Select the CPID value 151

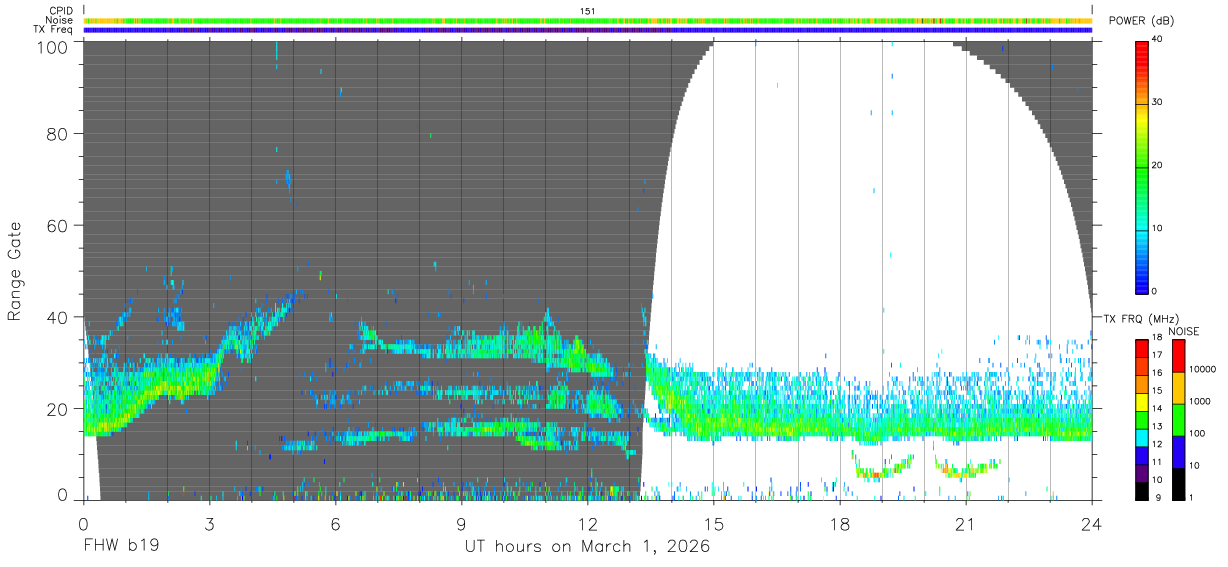pos(587,11)
